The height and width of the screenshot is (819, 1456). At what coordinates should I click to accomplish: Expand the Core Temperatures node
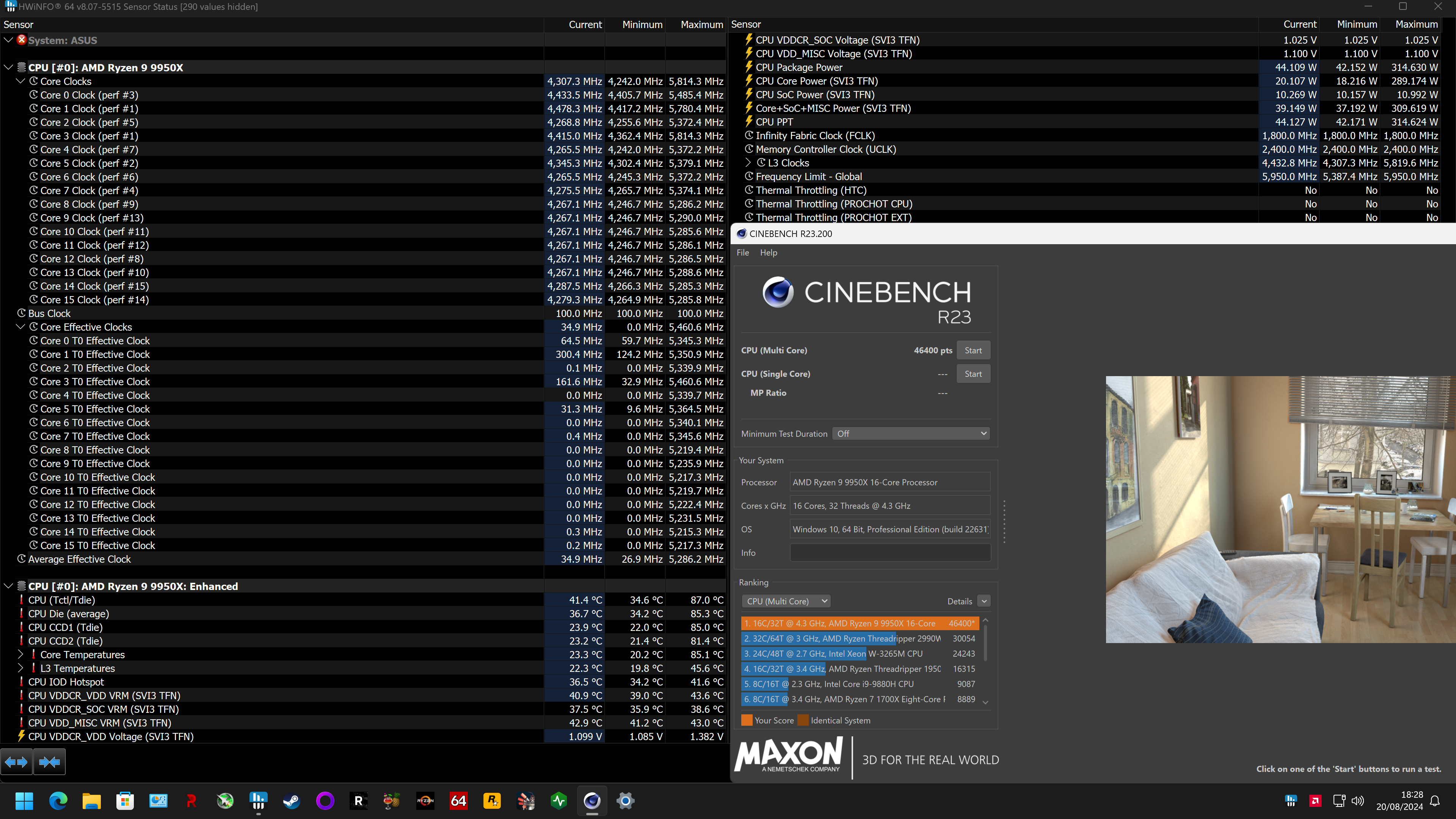pos(20,654)
